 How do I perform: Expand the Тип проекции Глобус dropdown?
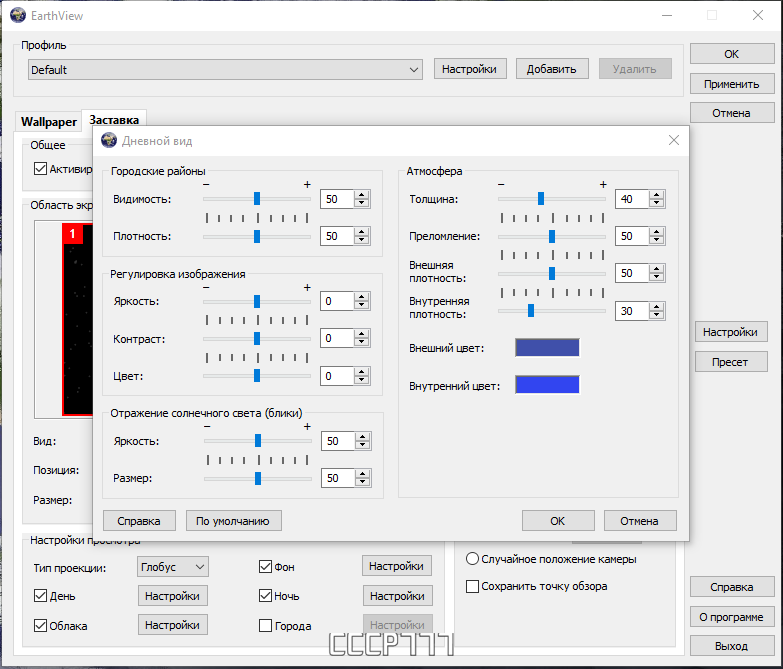(173, 567)
